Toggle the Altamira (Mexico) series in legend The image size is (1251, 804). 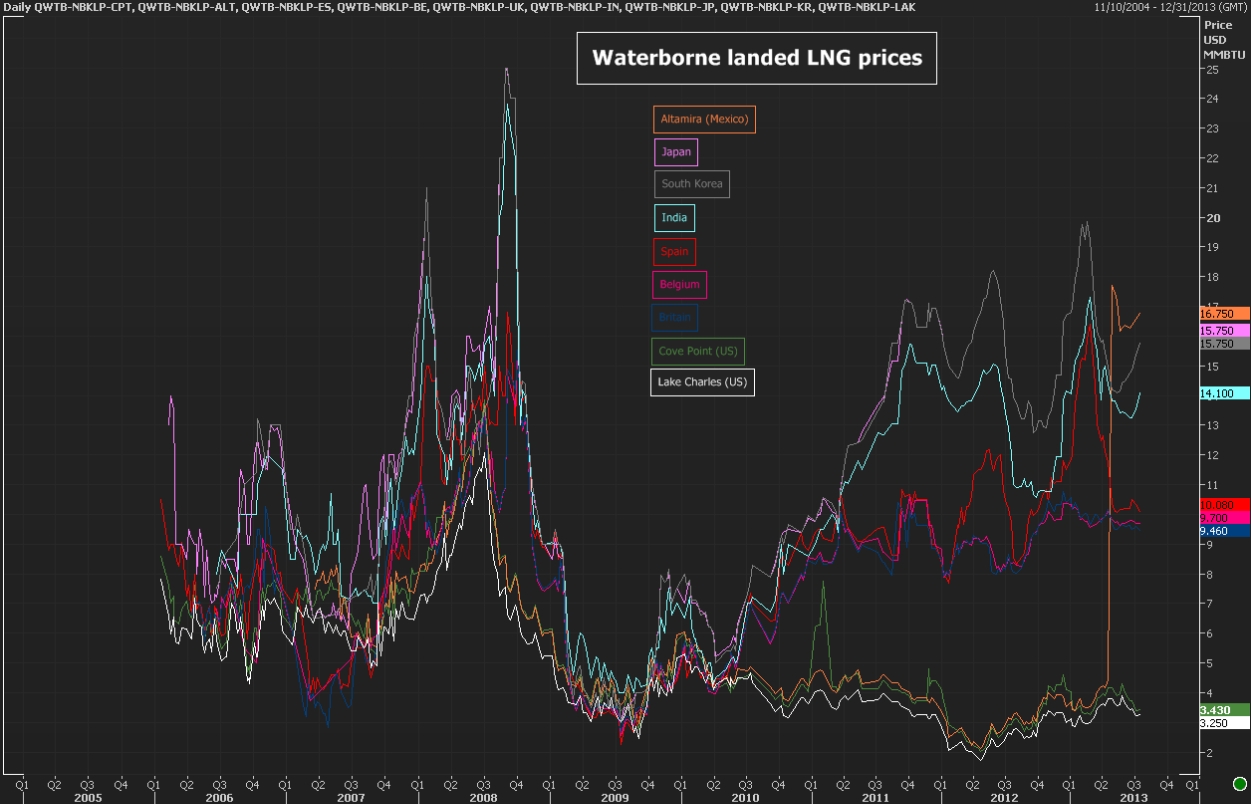[x=703, y=119]
